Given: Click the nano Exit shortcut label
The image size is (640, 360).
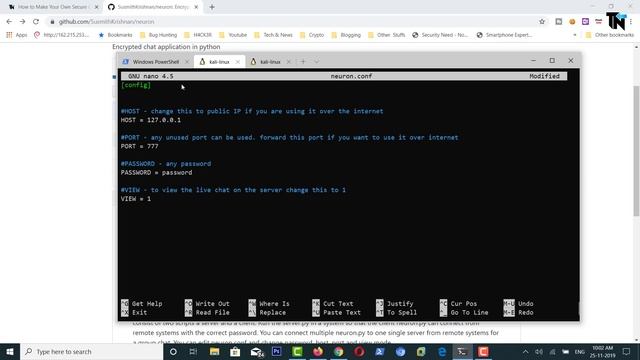Looking at the screenshot, I should 139,313.
